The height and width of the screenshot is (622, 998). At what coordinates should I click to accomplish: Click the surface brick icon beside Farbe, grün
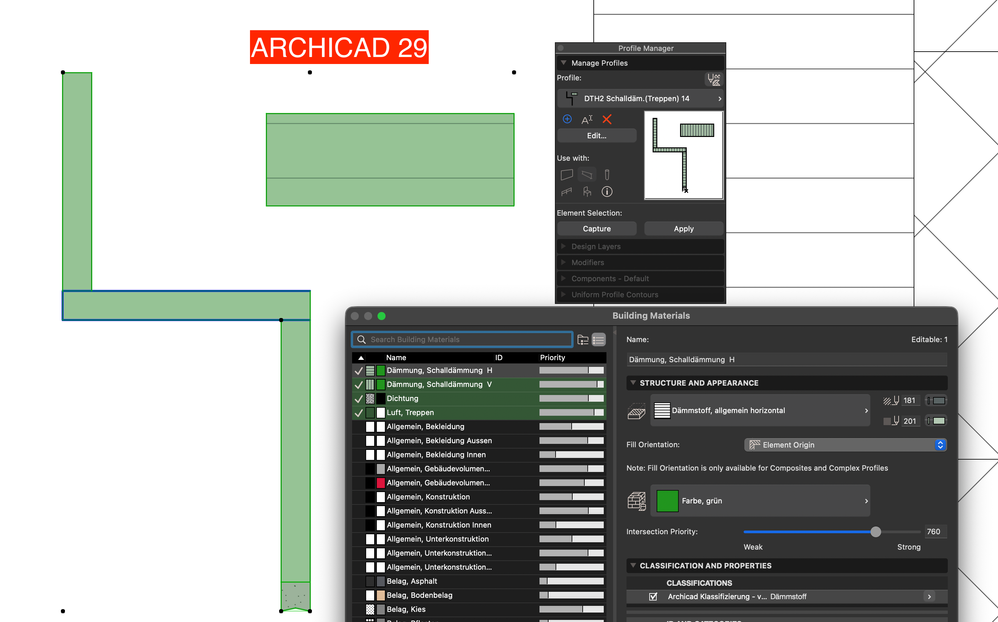tap(636, 501)
